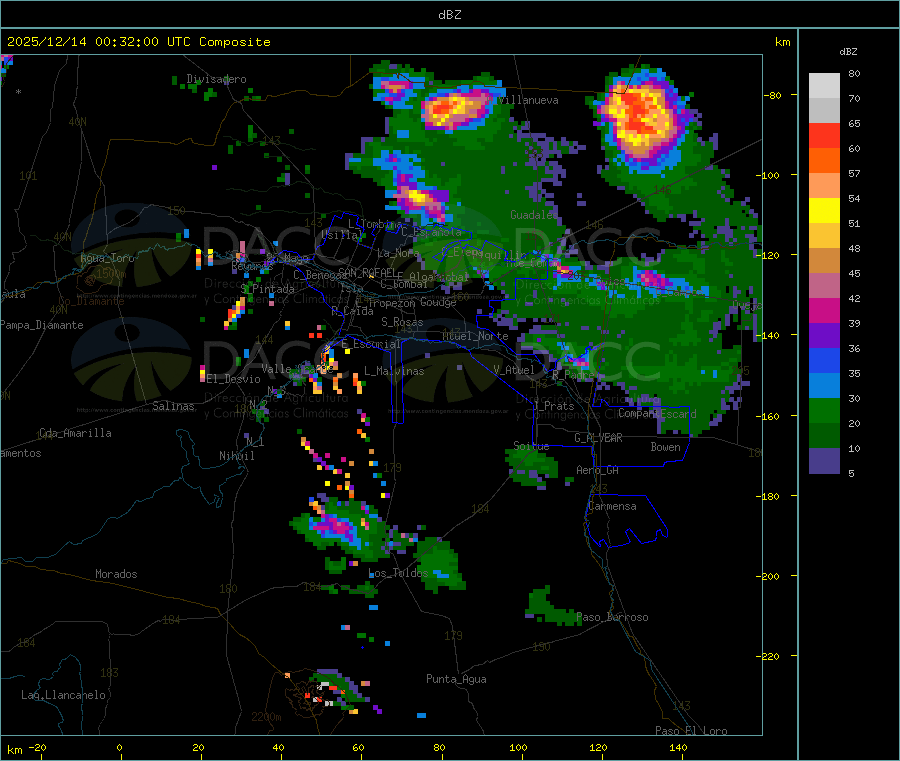This screenshot has width=900, height=761.
Task: Click the yellow 51-54 dBZ legend swatch
Action: click(824, 211)
